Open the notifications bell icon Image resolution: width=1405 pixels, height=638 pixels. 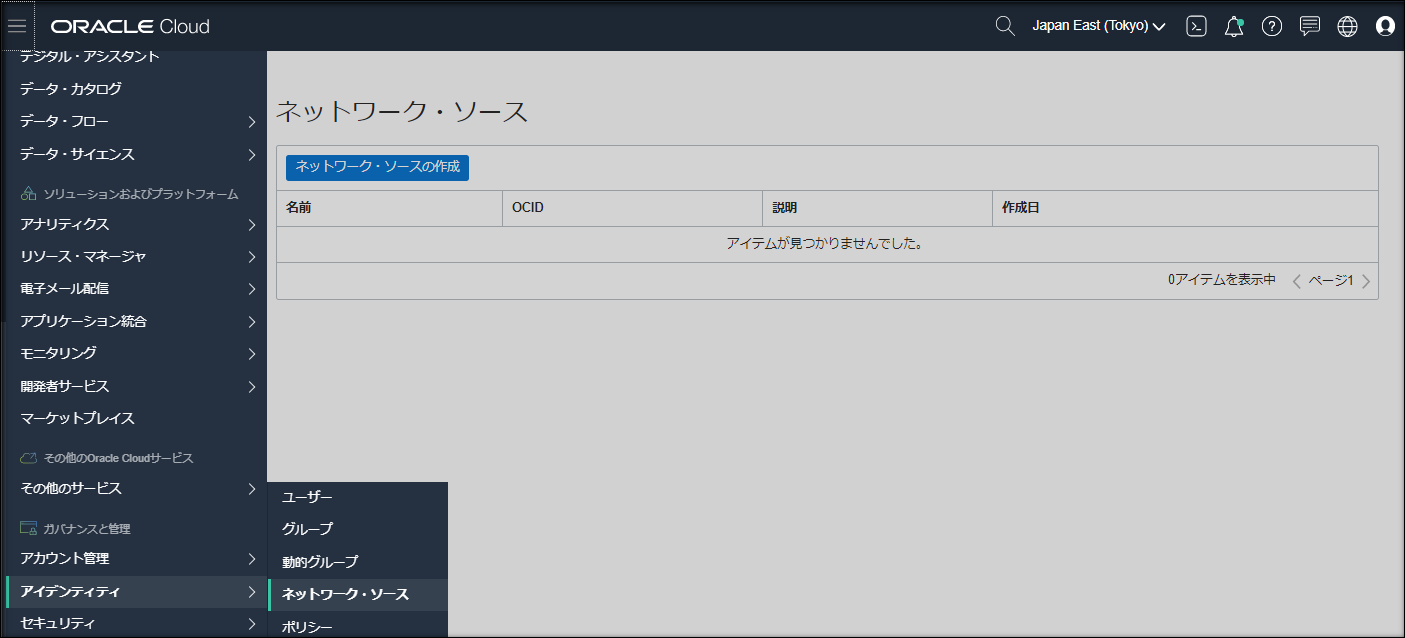click(1234, 26)
